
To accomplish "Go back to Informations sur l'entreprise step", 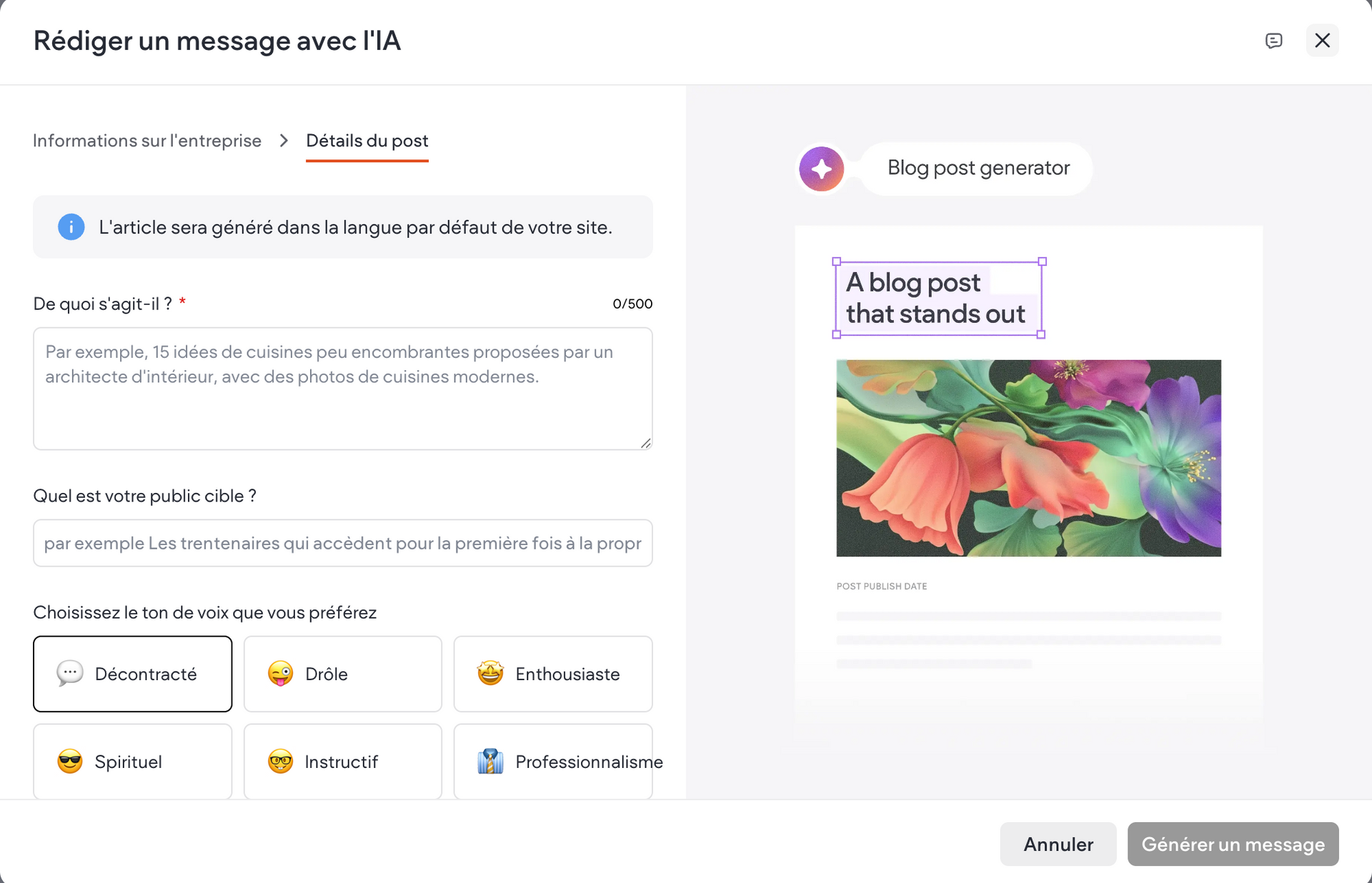I will point(147,141).
